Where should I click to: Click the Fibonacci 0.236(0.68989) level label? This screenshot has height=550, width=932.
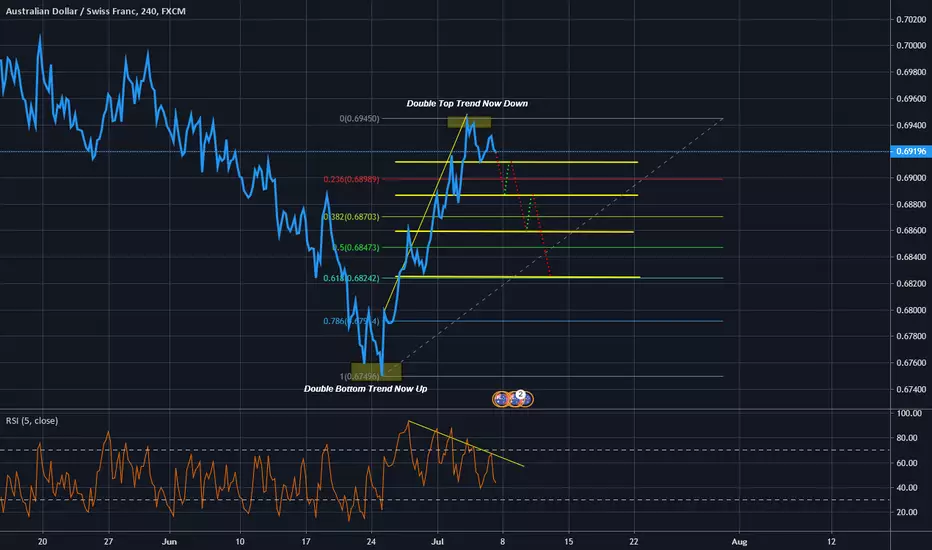click(351, 179)
